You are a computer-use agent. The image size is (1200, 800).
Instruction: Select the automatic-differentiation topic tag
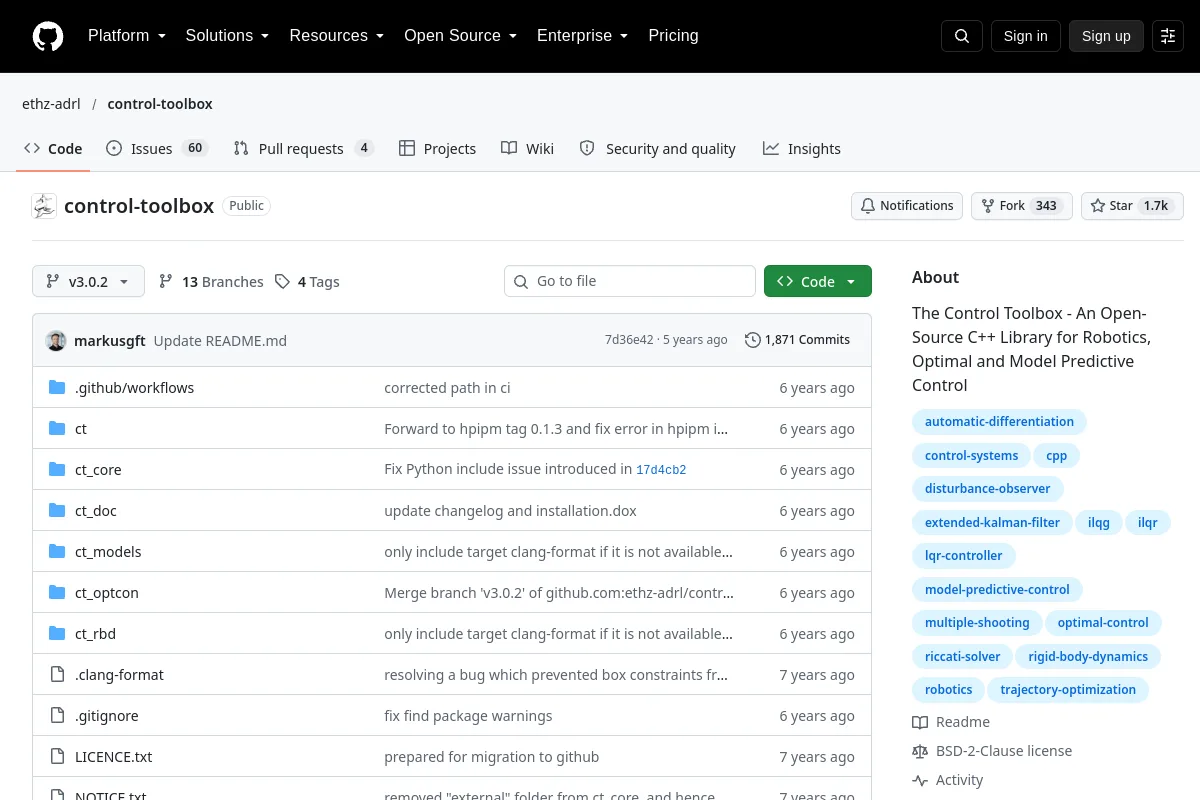pos(999,422)
